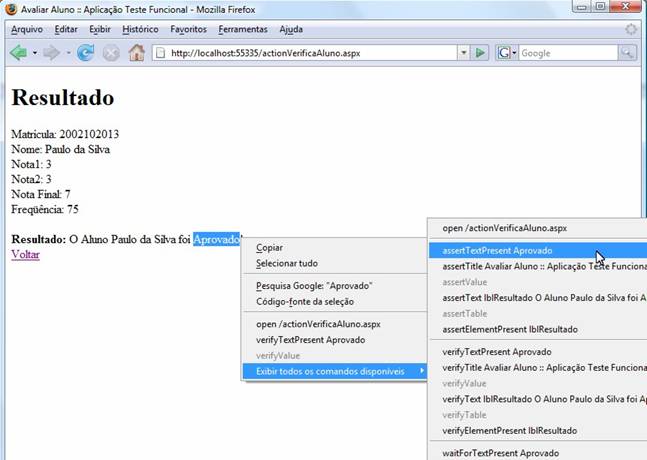This screenshot has height=460, width=647.
Task: Click the Stop loading icon
Action: pos(111,53)
